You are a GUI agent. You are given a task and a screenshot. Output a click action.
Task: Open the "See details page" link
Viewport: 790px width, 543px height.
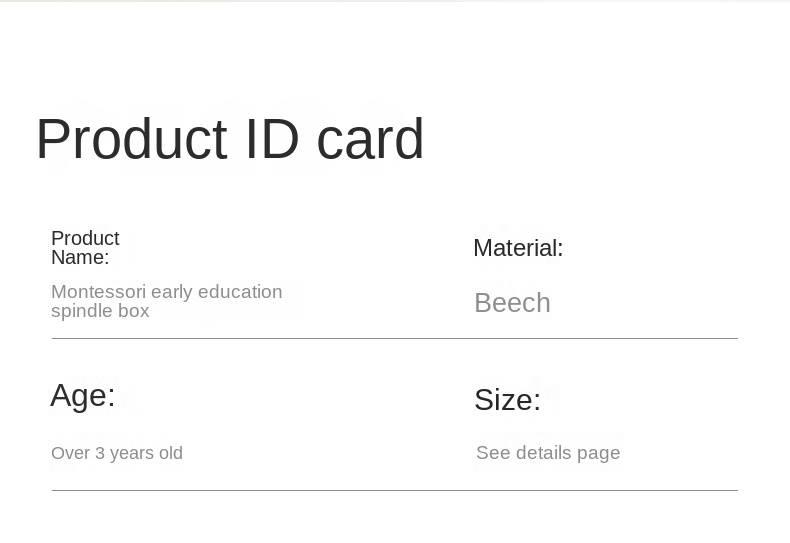point(548,452)
